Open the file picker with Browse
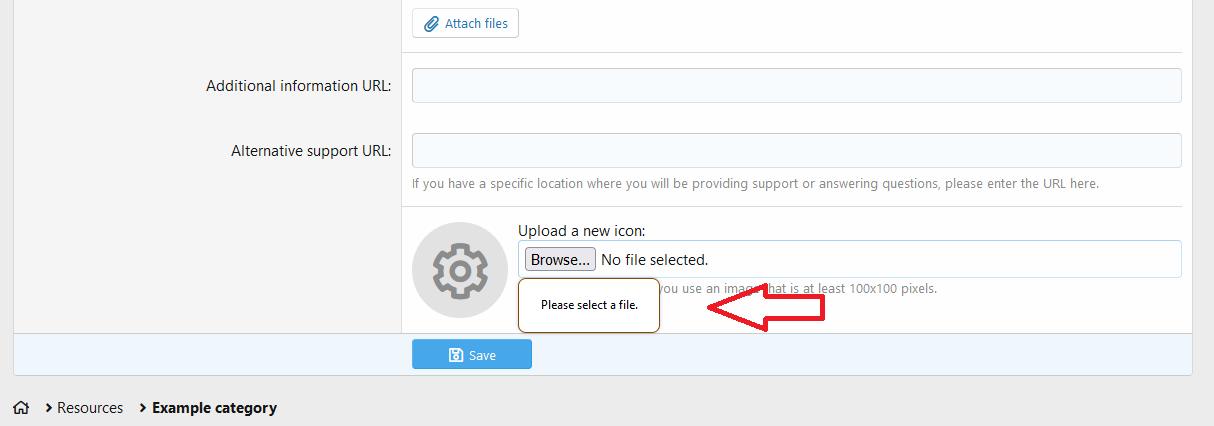Image resolution: width=1214 pixels, height=426 pixels. tap(560, 259)
